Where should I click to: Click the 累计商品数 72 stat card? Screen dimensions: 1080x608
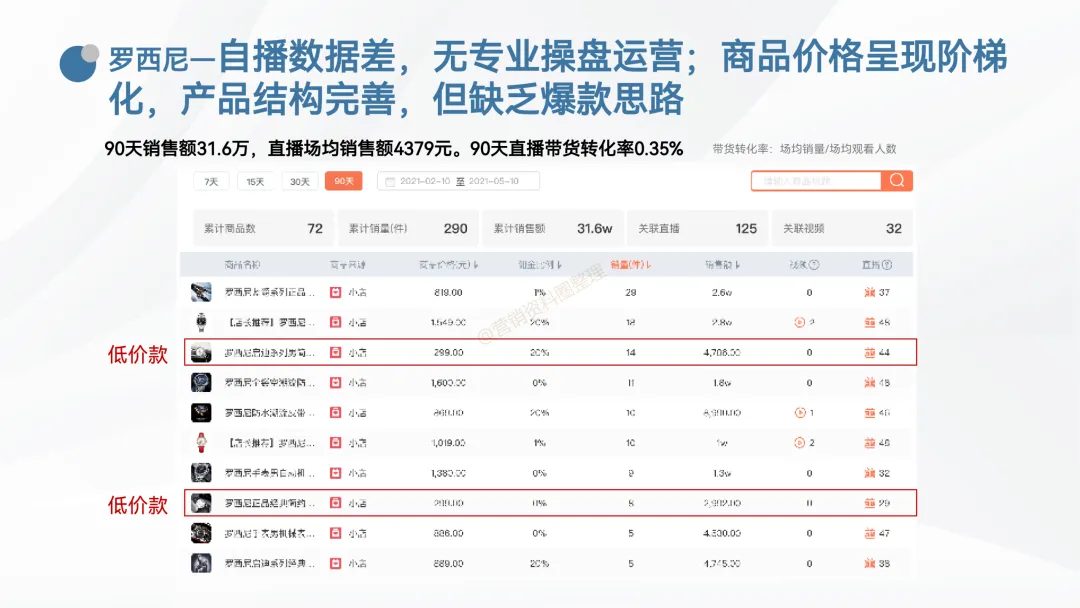click(263, 229)
